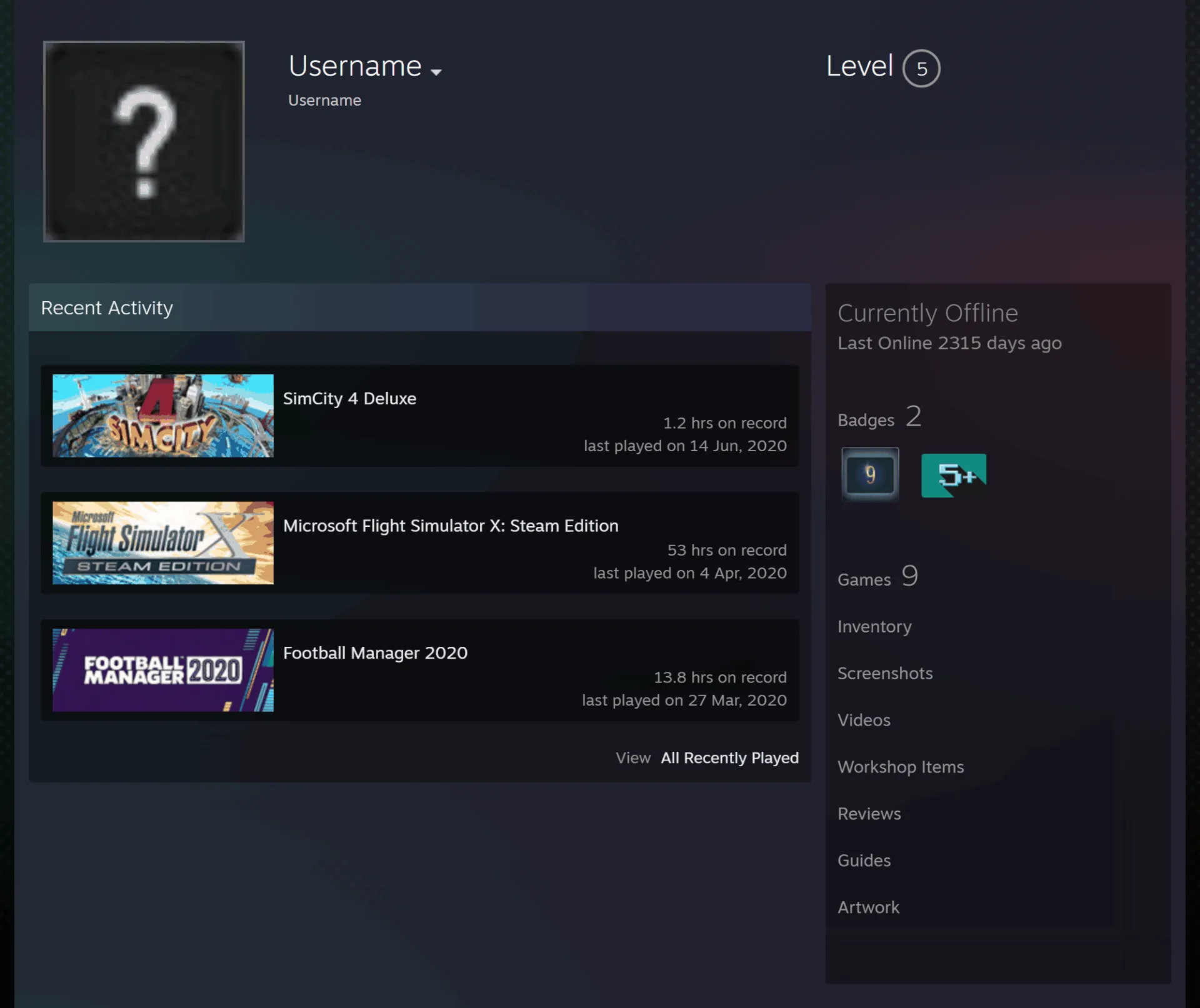This screenshot has height=1008, width=1200.
Task: Open Workshop Items
Action: click(x=901, y=767)
